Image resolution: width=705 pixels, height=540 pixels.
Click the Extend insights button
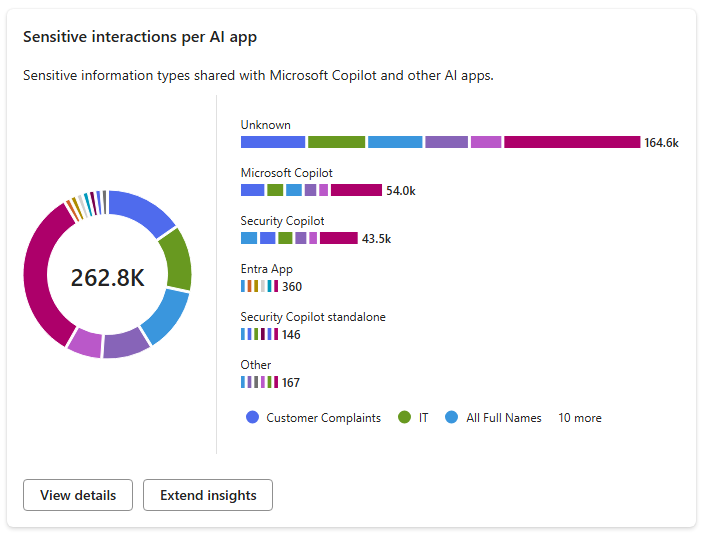(208, 495)
